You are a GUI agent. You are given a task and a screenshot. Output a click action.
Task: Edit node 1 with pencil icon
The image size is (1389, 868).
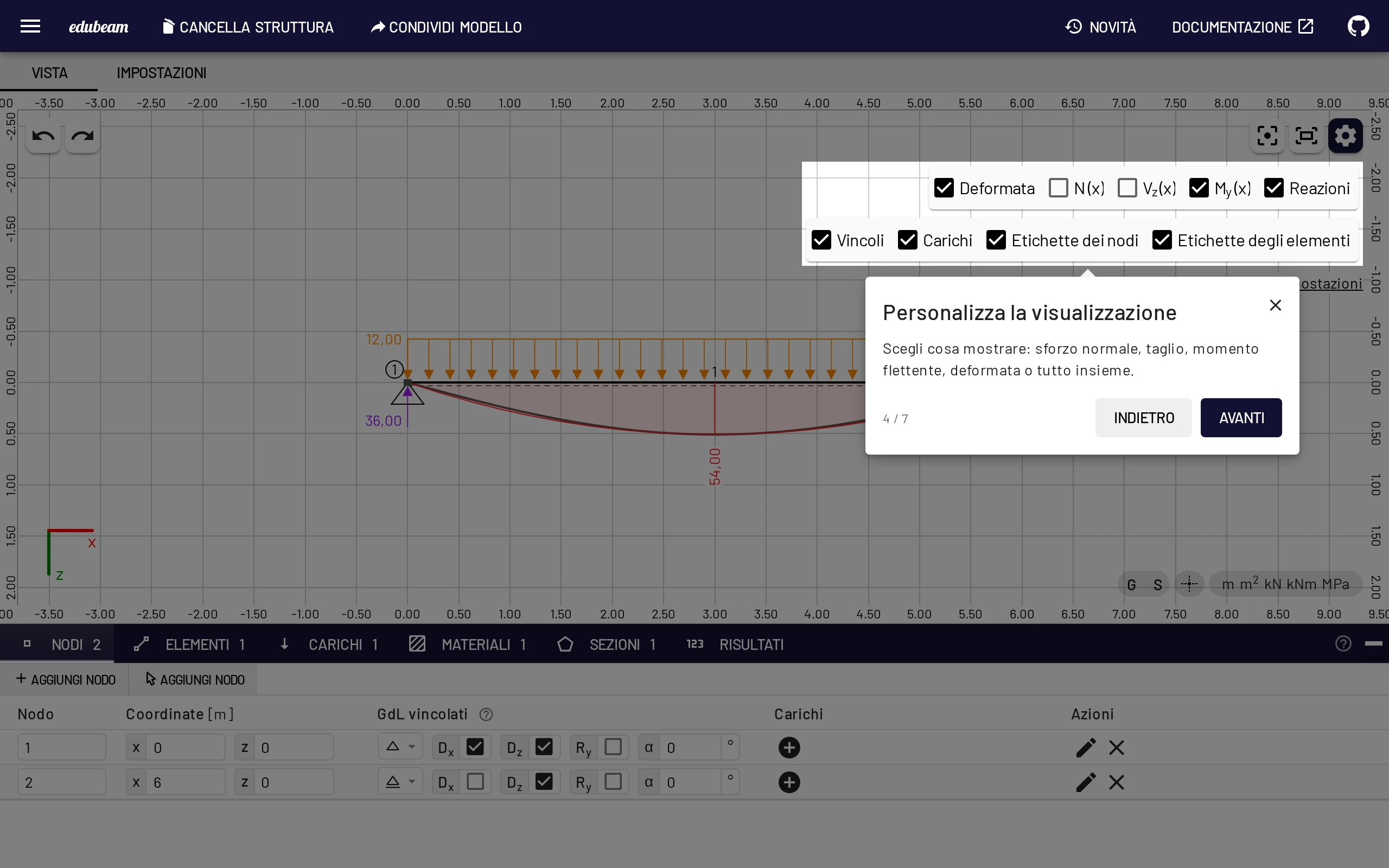[x=1085, y=748]
